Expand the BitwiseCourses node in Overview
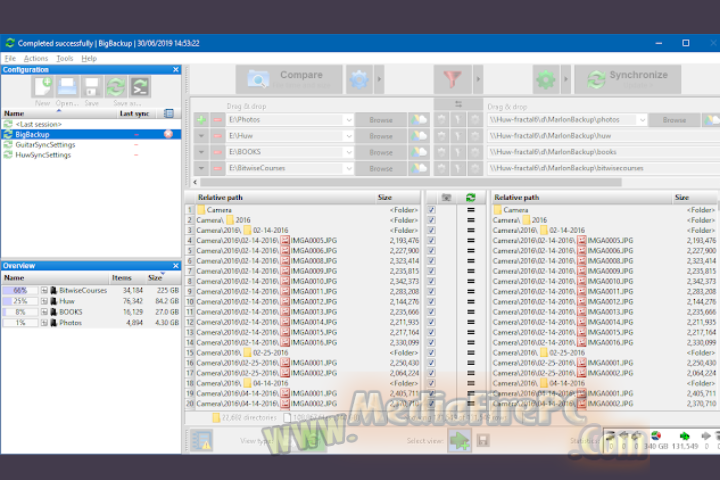The image size is (720, 480). point(44,290)
